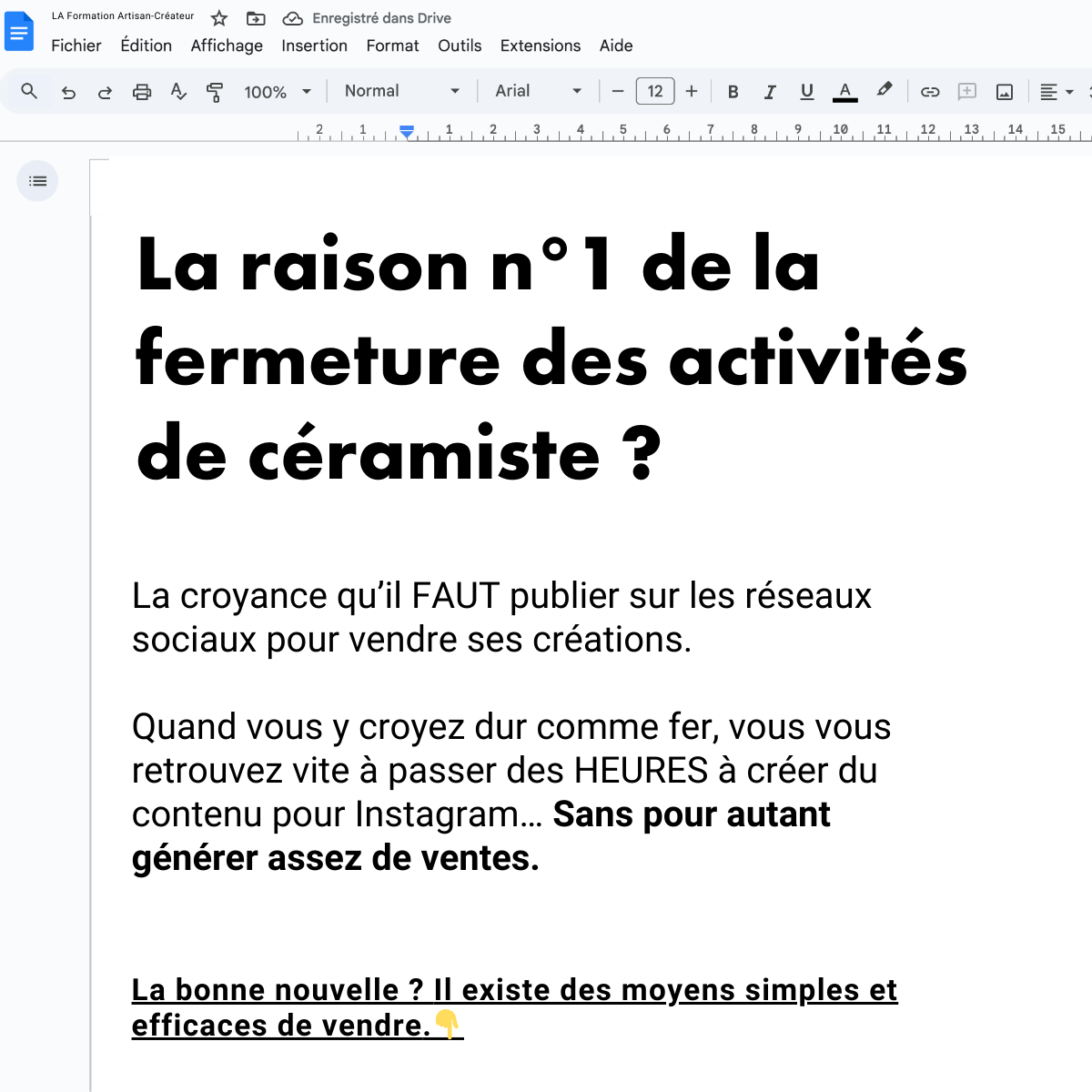Open the Insertion menu
Viewport: 1092px width, 1092px height.
coord(314,45)
